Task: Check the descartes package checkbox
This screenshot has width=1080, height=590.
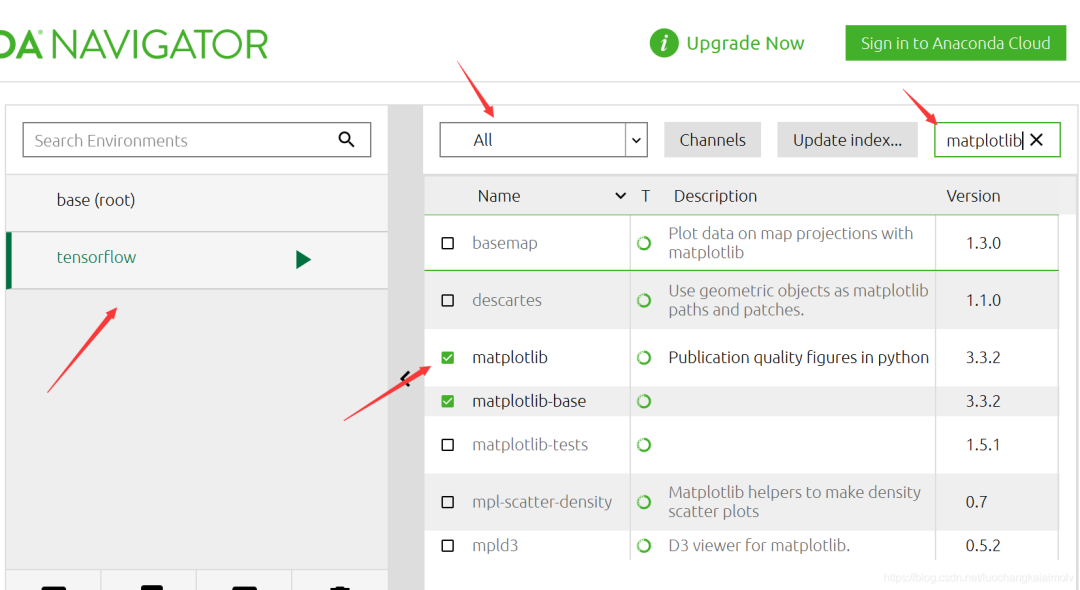Action: point(448,300)
